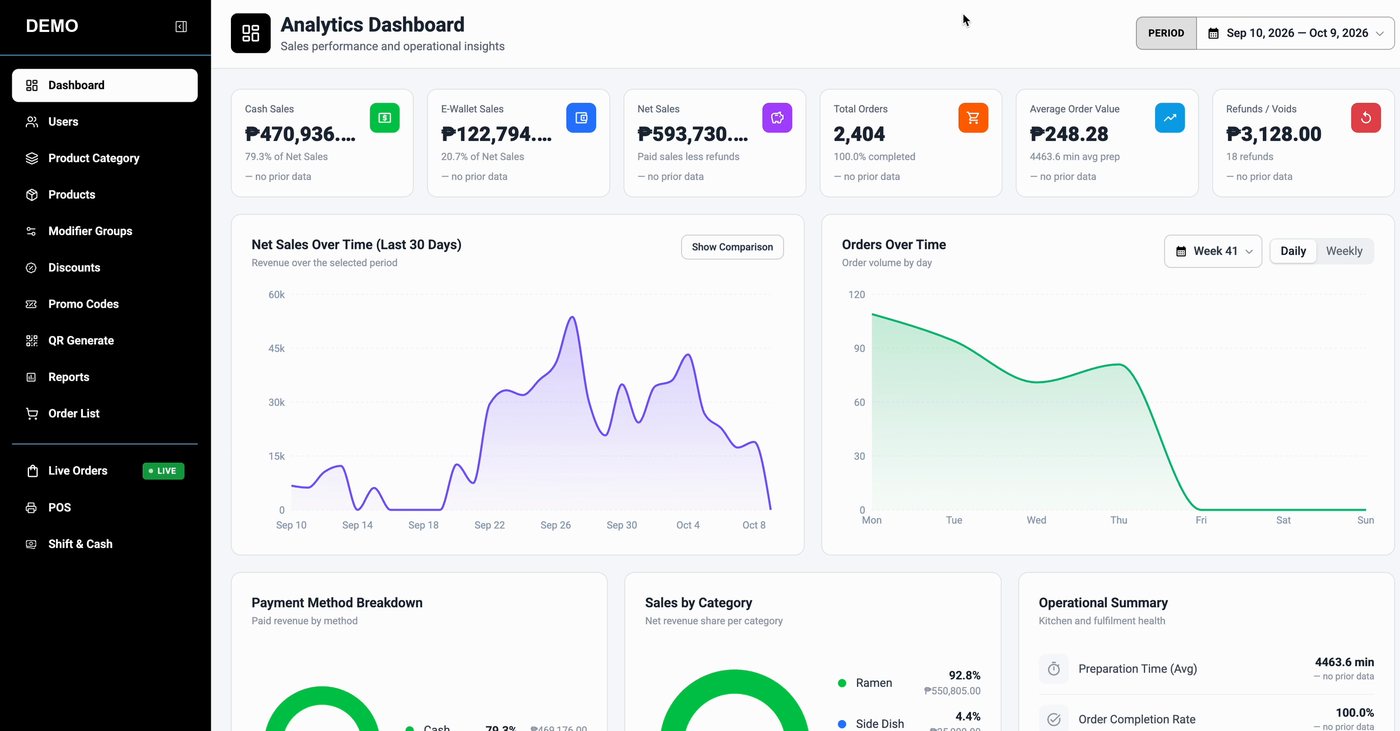The image size is (1400, 731).
Task: Open the Week 41 dropdown
Action: tap(1213, 251)
